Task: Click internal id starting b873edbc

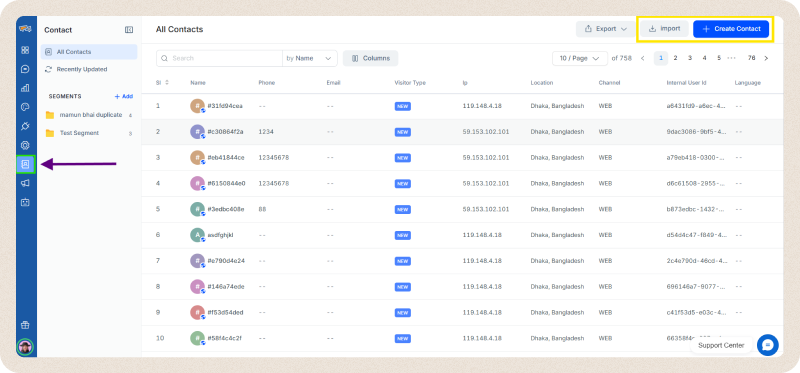Action: [x=696, y=209]
